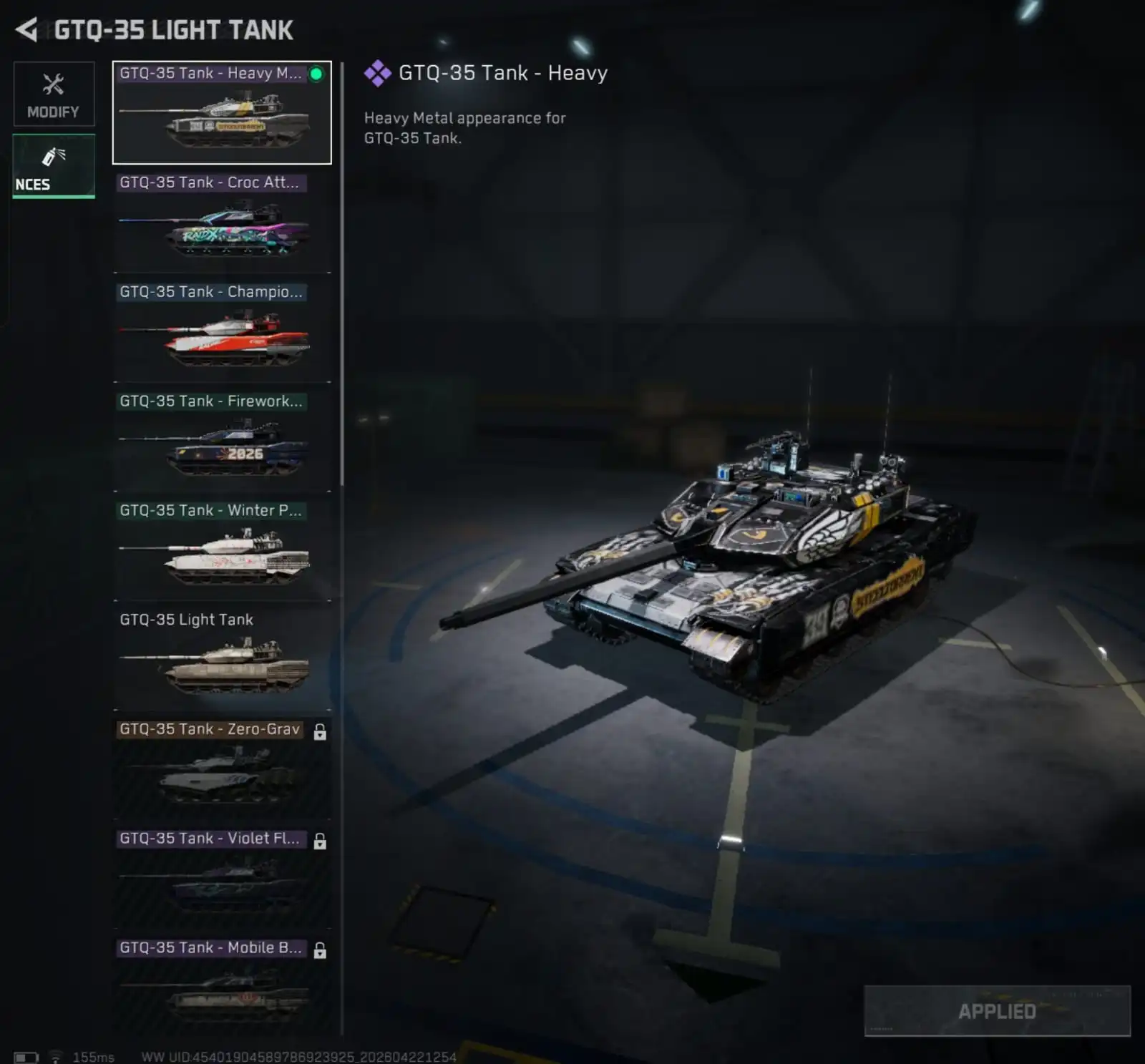Click the Wi-Fi signal icon near 155ms

click(x=56, y=1057)
